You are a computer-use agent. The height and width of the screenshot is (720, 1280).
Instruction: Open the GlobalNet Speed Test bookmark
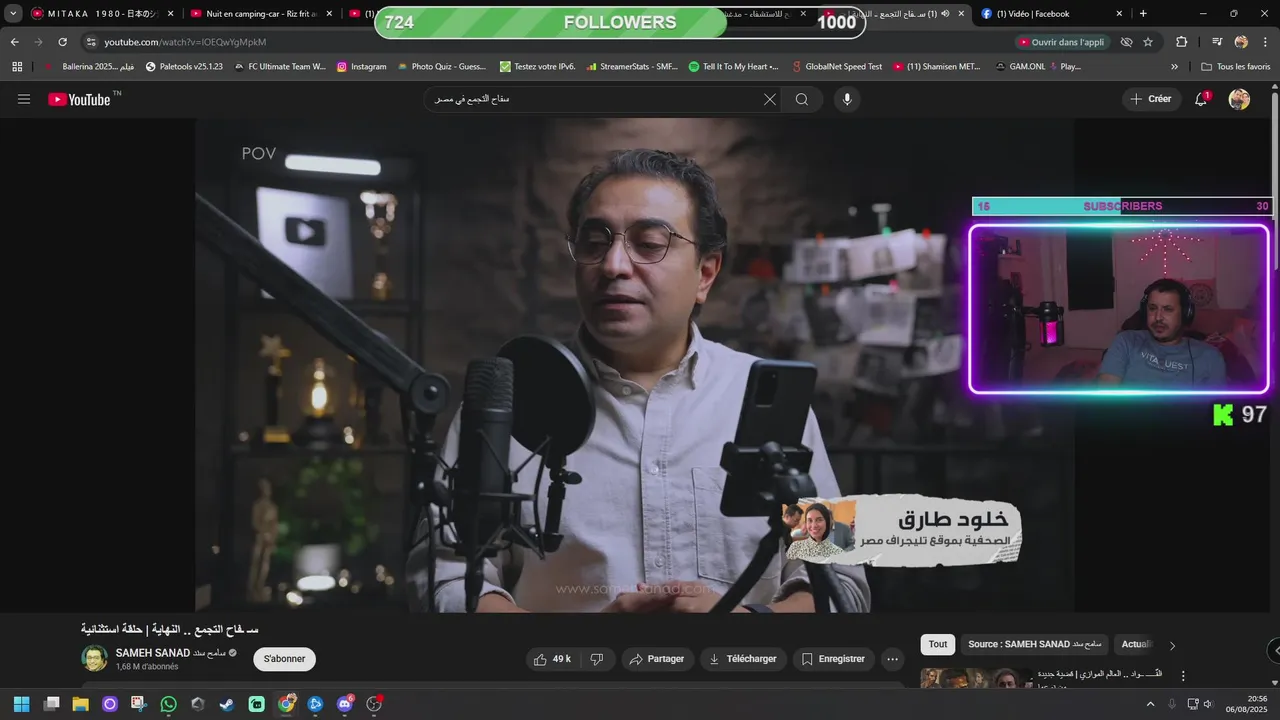click(x=836, y=66)
